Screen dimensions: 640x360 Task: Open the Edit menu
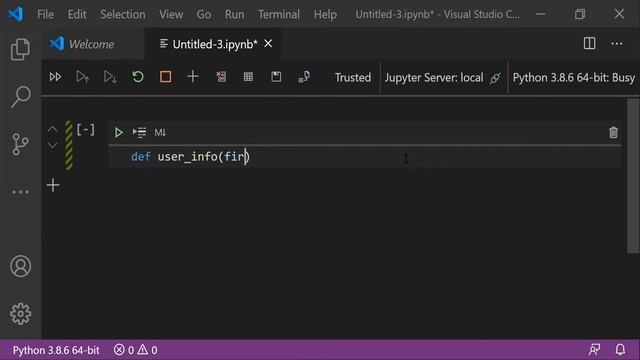pos(77,14)
